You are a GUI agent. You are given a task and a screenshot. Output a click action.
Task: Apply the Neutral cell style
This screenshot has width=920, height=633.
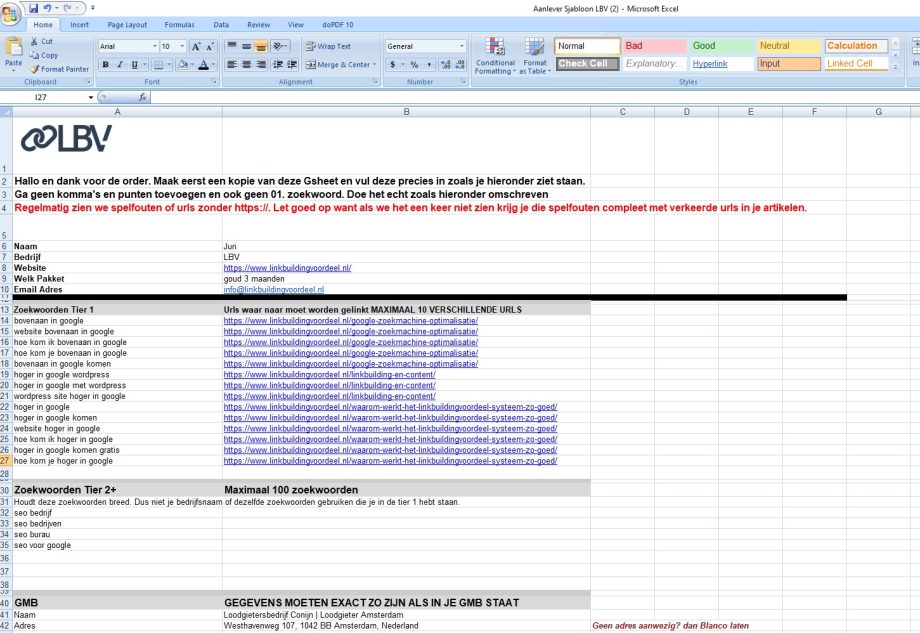coord(789,46)
